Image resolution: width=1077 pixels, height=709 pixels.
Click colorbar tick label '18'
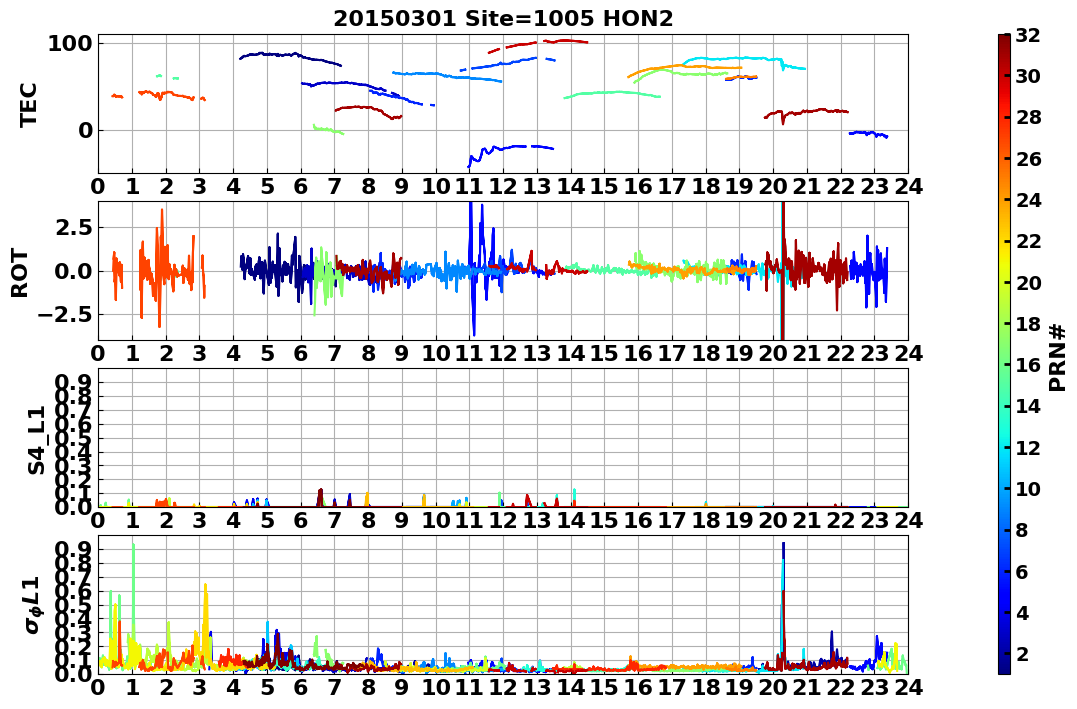pos(1028,324)
